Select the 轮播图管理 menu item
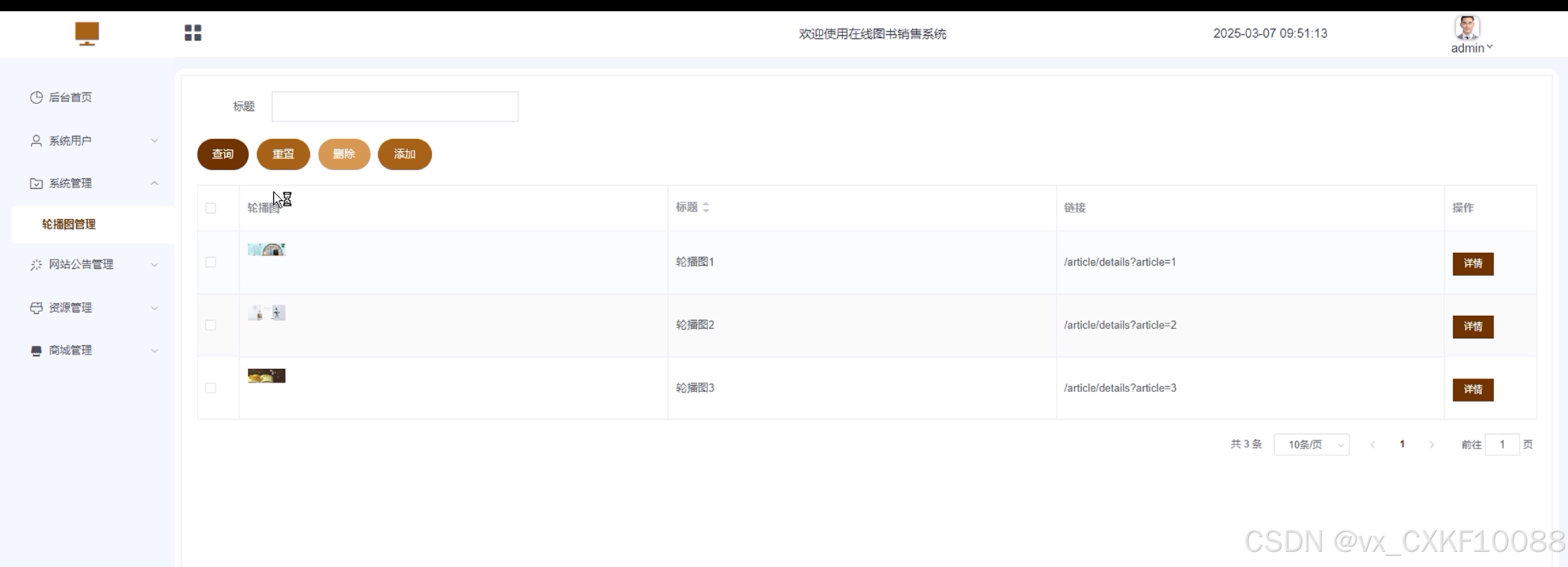The image size is (1568, 567). (69, 224)
